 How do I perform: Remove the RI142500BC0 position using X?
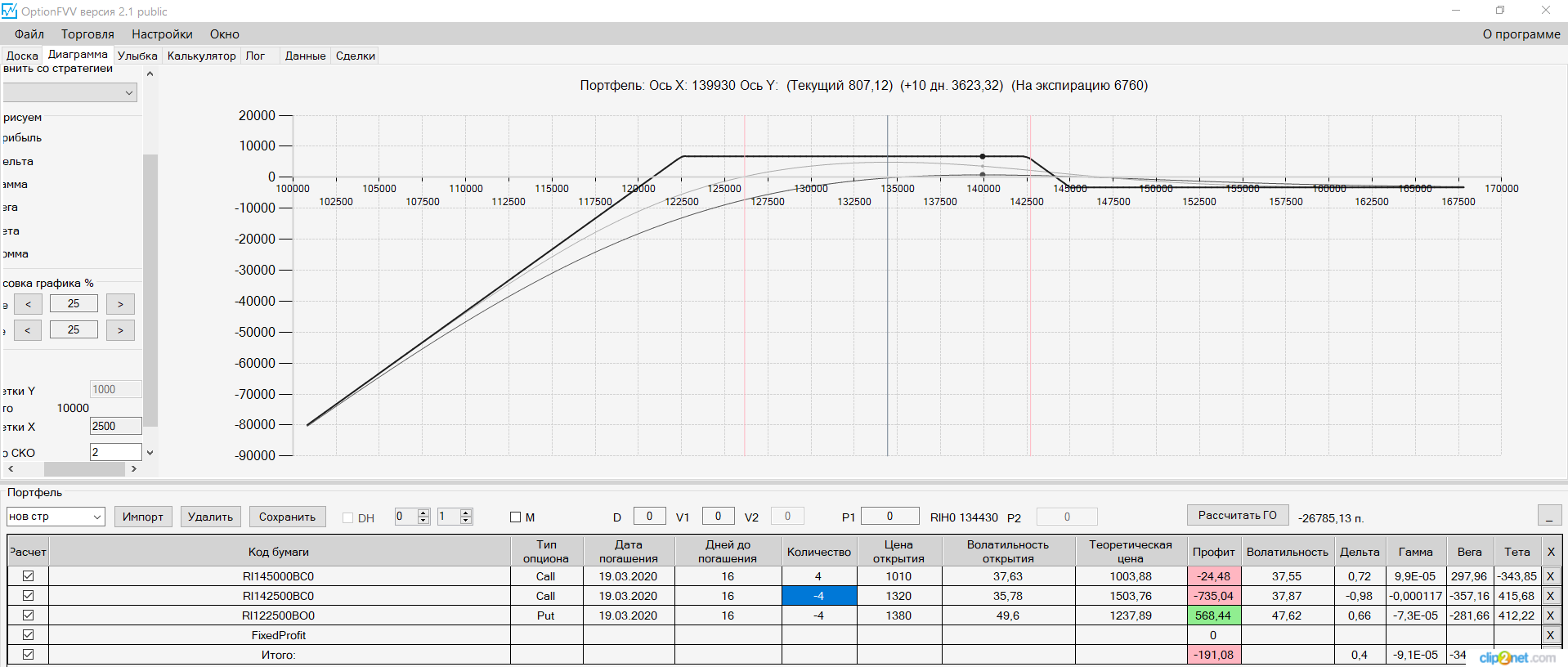click(1550, 596)
